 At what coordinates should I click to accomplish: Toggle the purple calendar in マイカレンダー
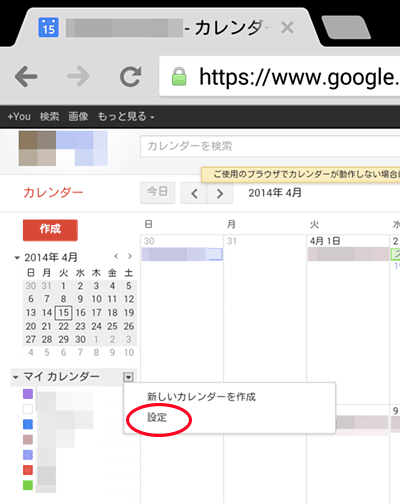point(28,394)
